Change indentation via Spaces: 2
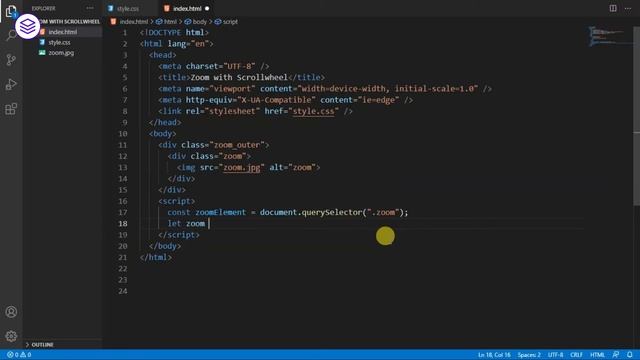This screenshot has width=640, height=360. point(529,355)
